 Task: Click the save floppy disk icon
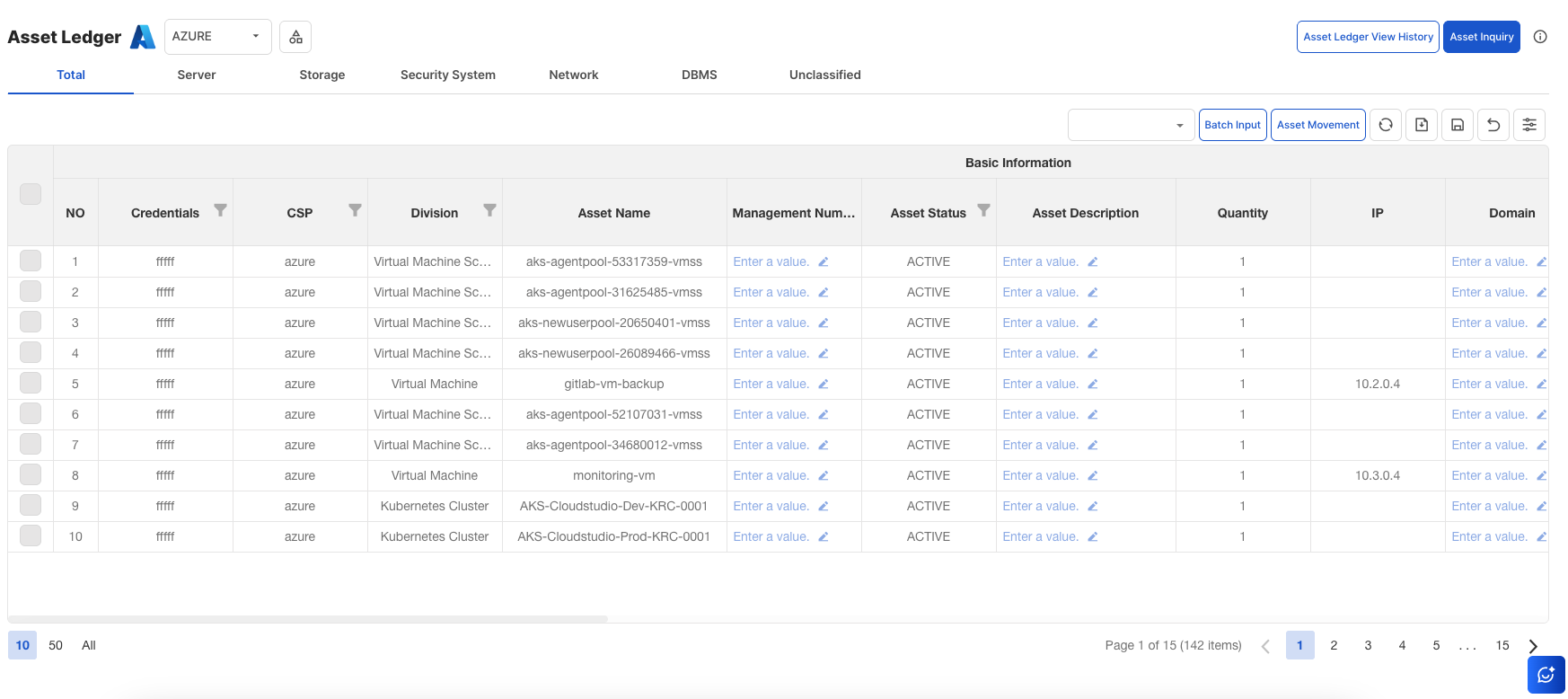tap(1458, 125)
